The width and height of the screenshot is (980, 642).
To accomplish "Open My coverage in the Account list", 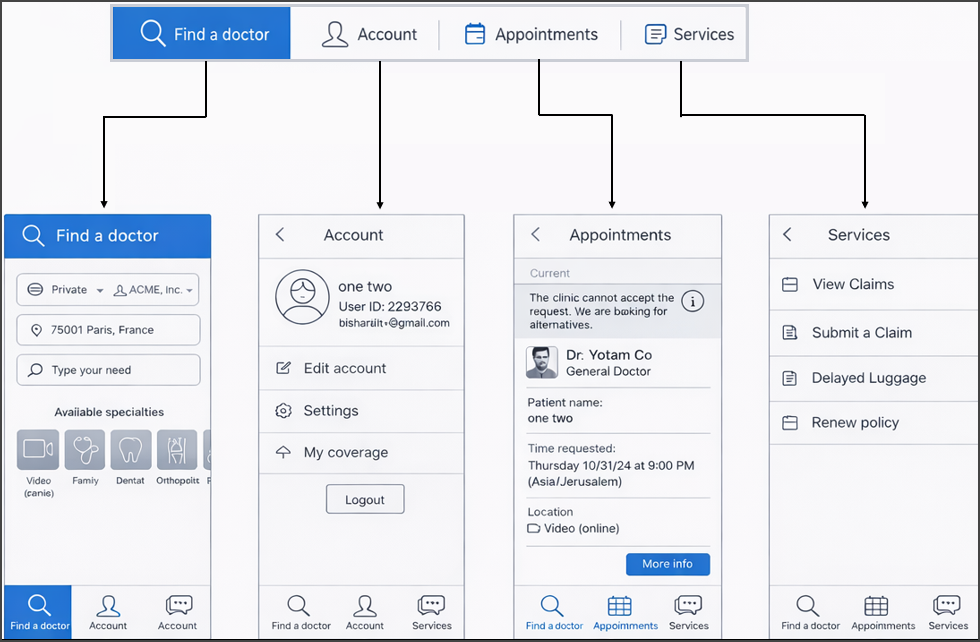I will tap(343, 452).
